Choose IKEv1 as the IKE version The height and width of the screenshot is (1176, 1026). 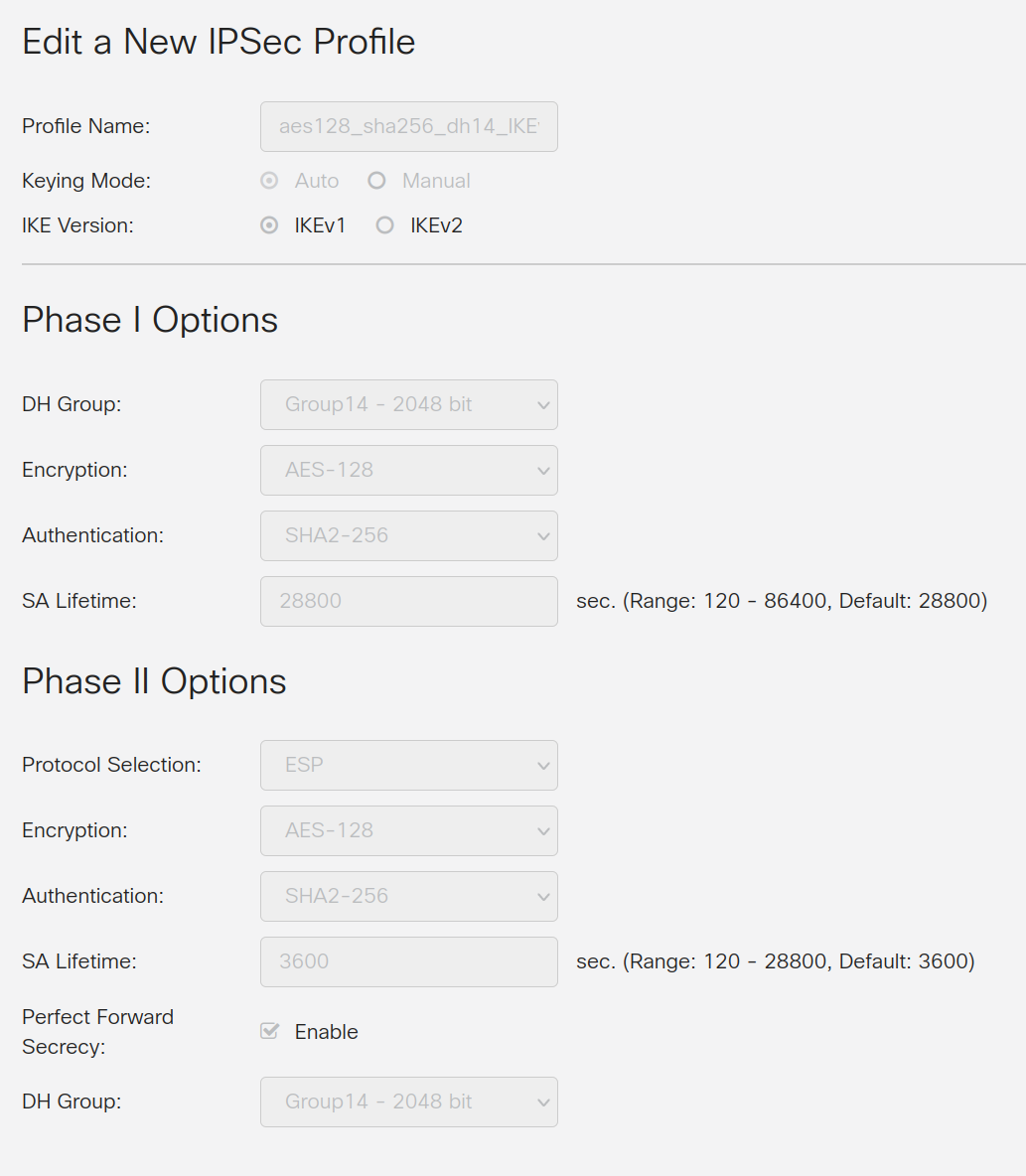tap(269, 225)
